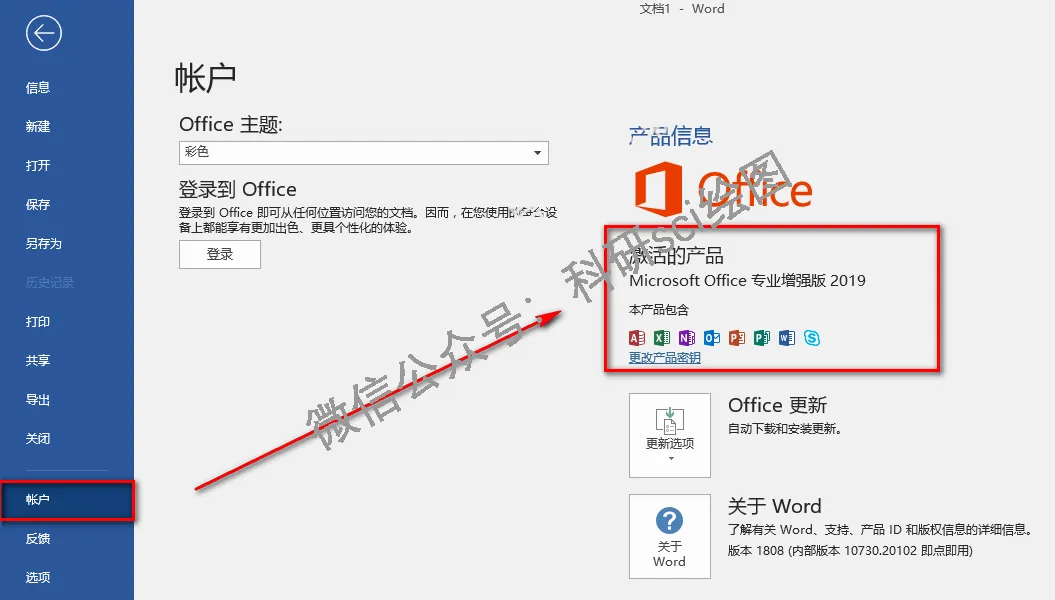Click the '登录到 Office' heading
Image resolution: width=1055 pixels, height=600 pixels.
pyautogui.click(x=238, y=189)
